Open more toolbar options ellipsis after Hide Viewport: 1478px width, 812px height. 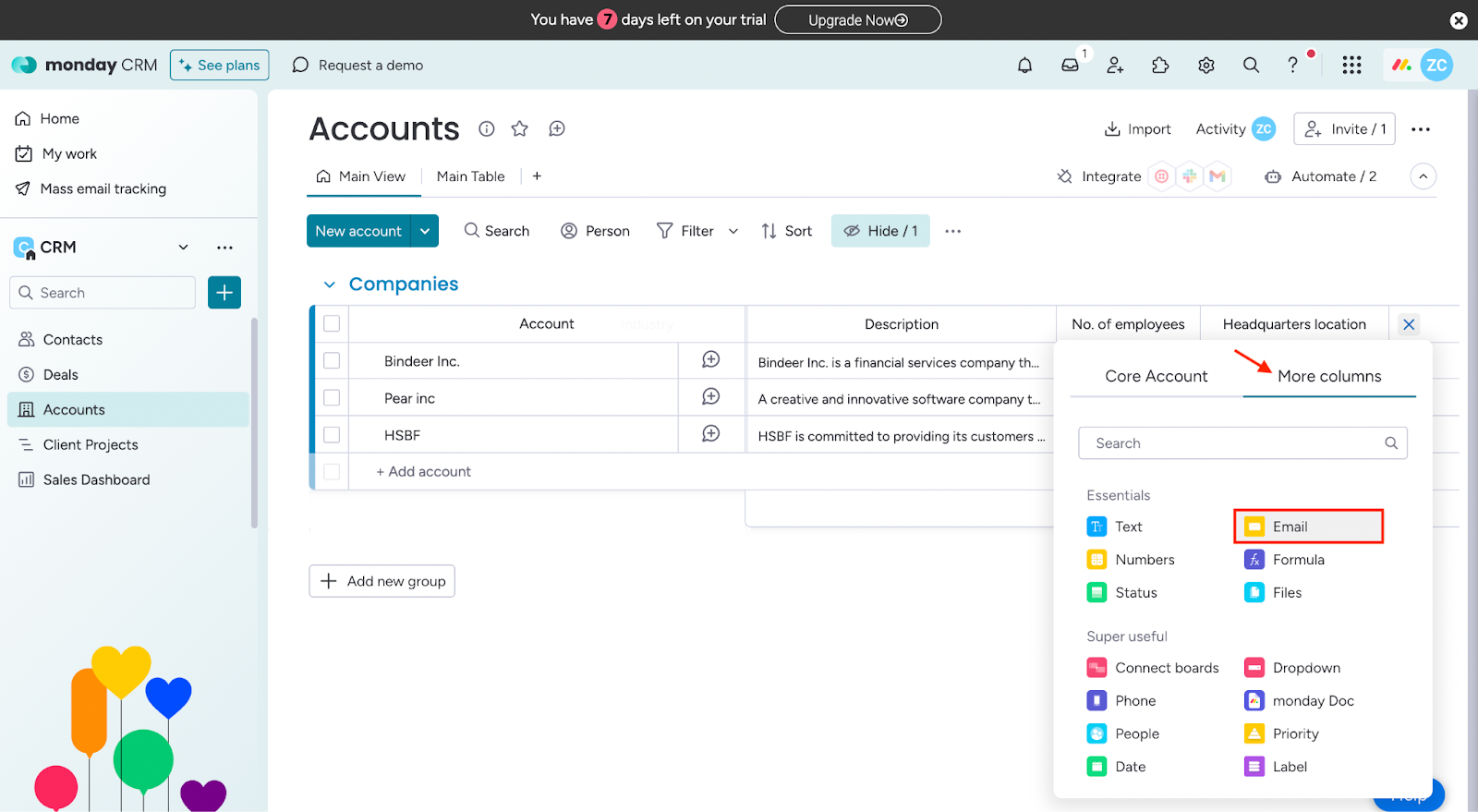[953, 231]
